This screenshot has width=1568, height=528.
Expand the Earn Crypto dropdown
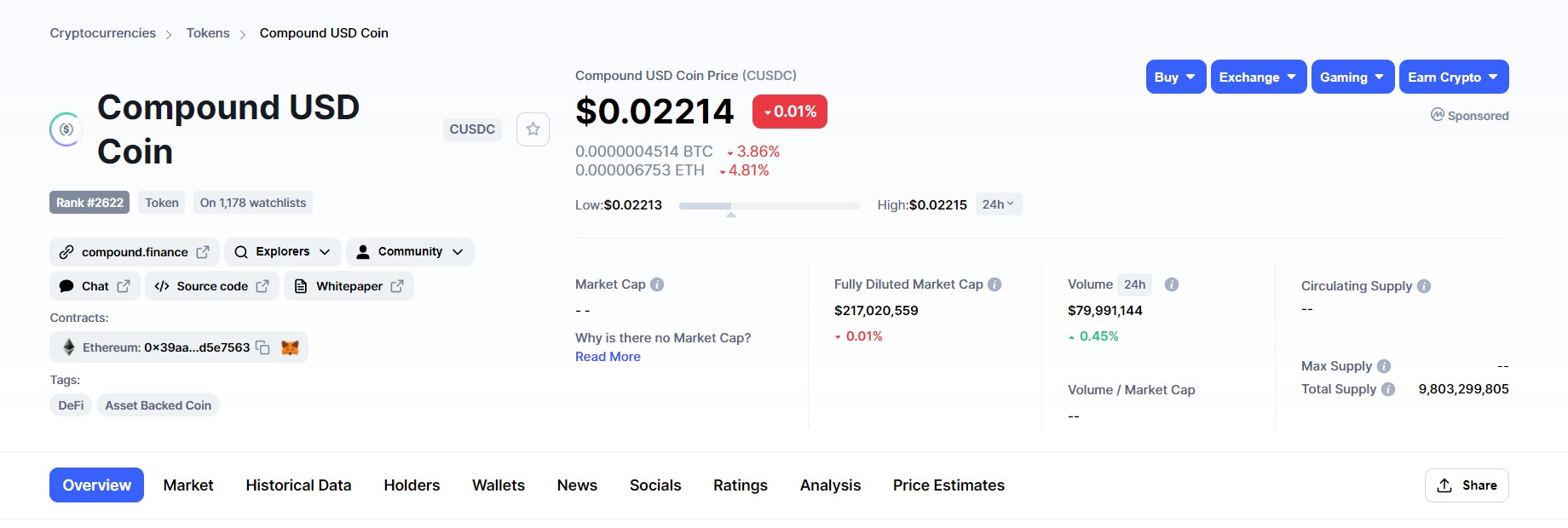pos(1454,77)
